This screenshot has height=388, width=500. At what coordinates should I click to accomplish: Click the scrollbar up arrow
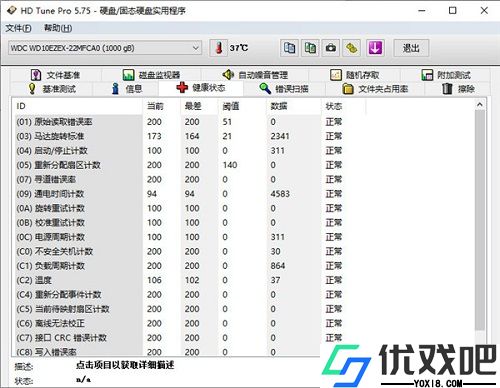click(480, 105)
